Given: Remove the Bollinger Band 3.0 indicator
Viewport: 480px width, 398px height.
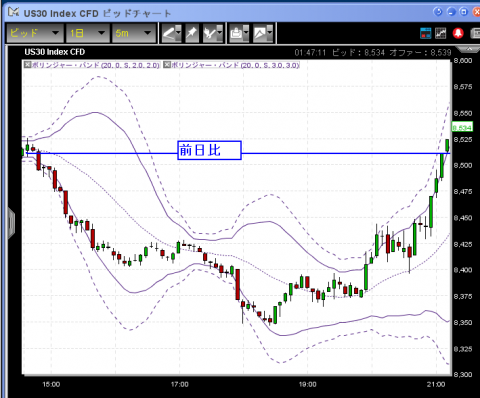Looking at the screenshot, I should click(167, 65).
